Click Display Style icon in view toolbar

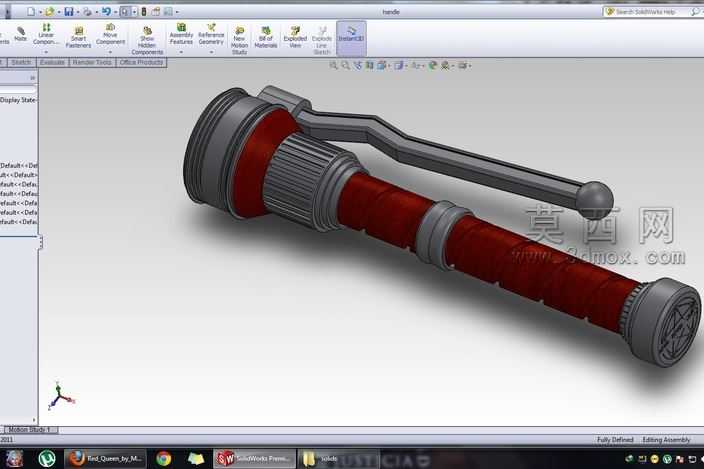pyautogui.click(x=399, y=66)
